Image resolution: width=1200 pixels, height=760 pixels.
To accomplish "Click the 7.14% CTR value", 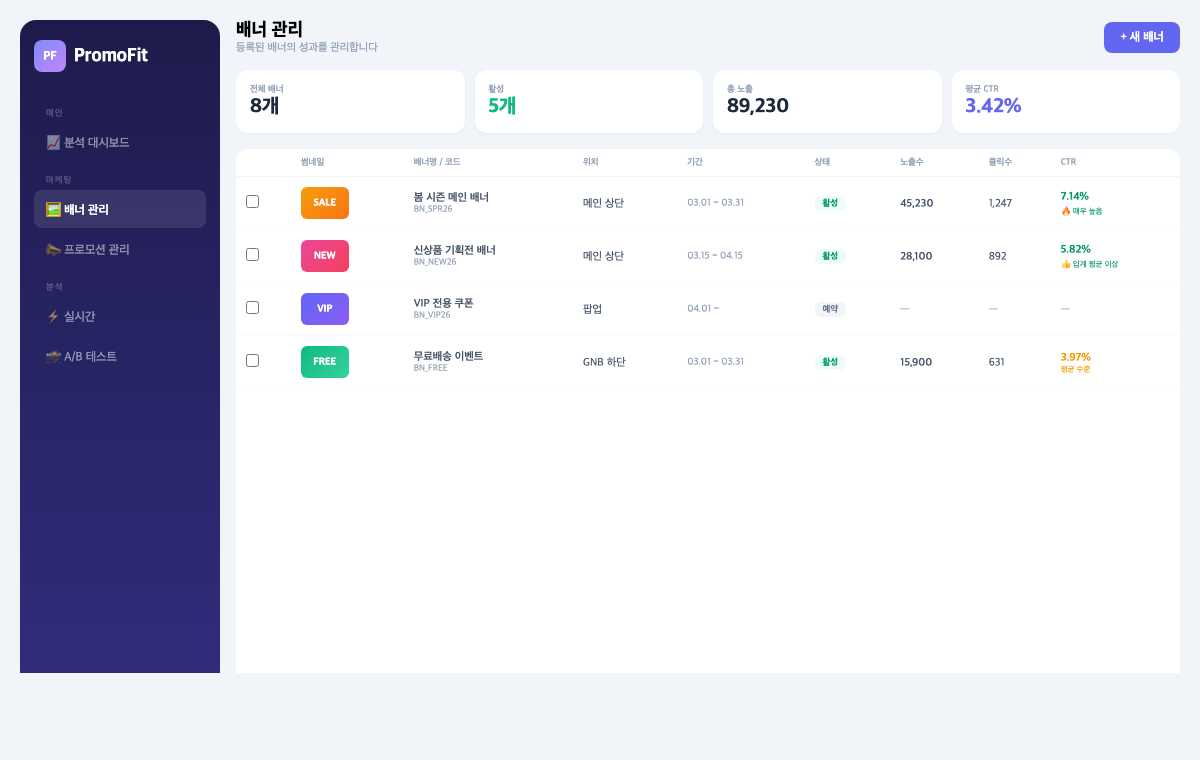I will tap(1075, 196).
